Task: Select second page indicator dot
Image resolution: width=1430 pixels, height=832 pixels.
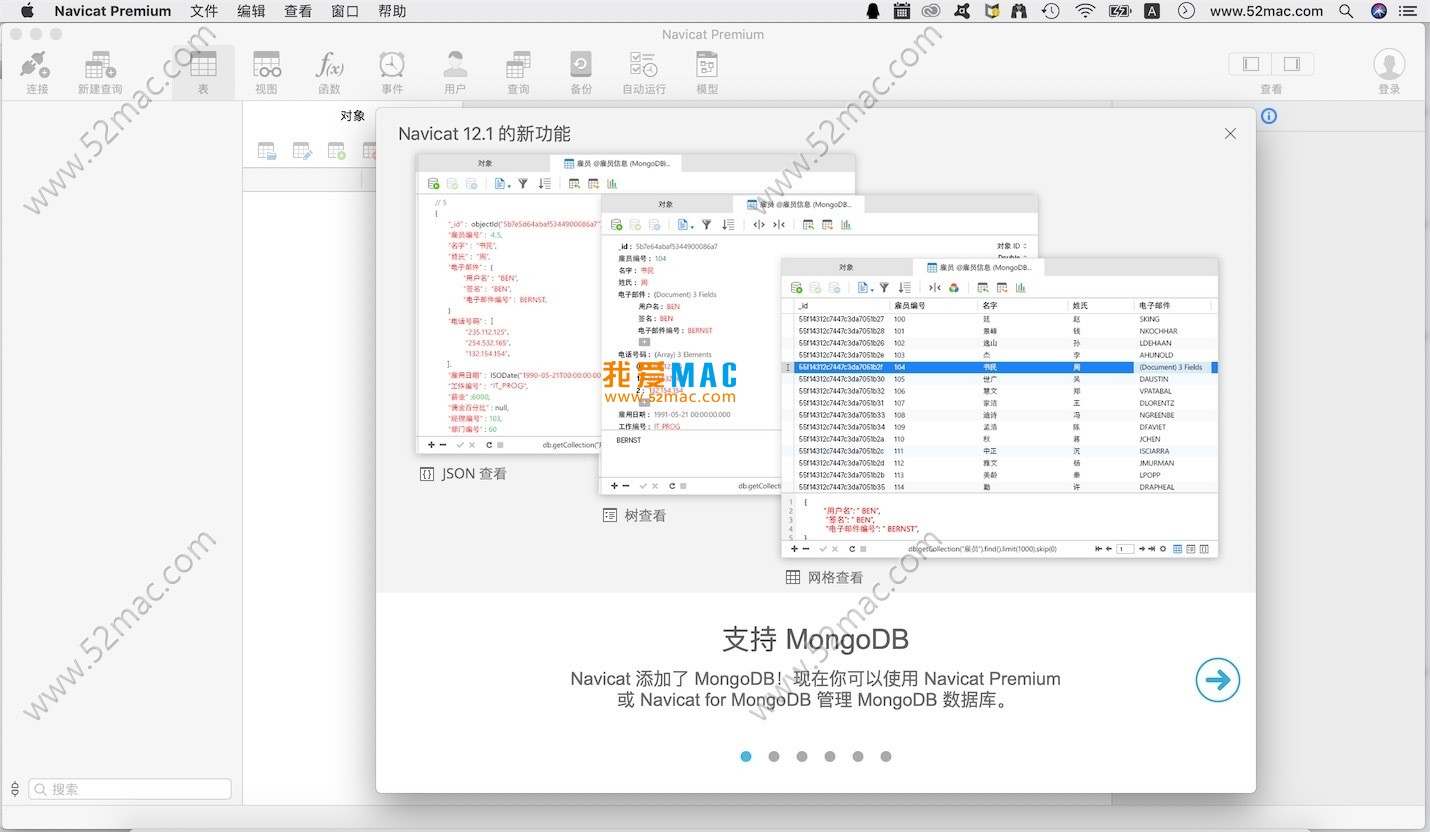Action: pyautogui.click(x=774, y=757)
